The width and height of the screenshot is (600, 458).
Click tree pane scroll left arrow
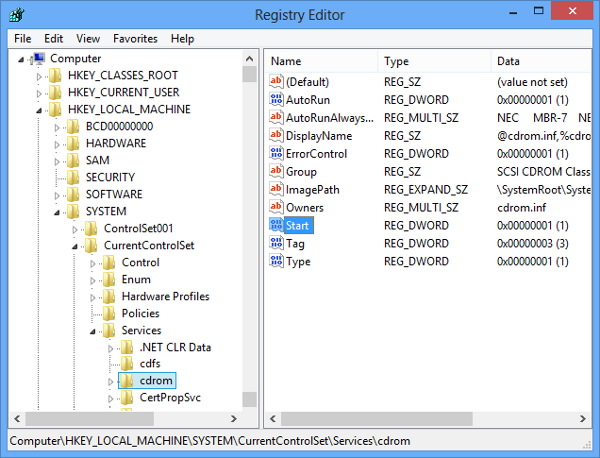tap(17, 419)
